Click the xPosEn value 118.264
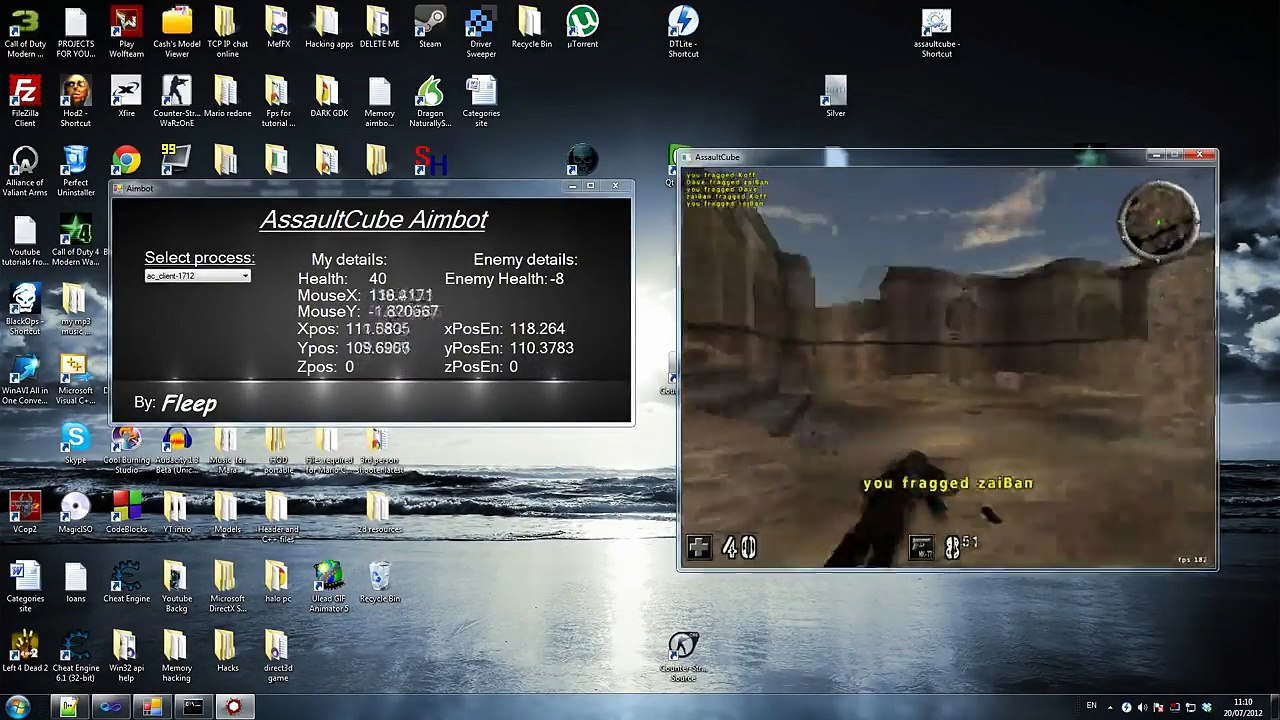Viewport: 1280px width, 720px height. [537, 328]
